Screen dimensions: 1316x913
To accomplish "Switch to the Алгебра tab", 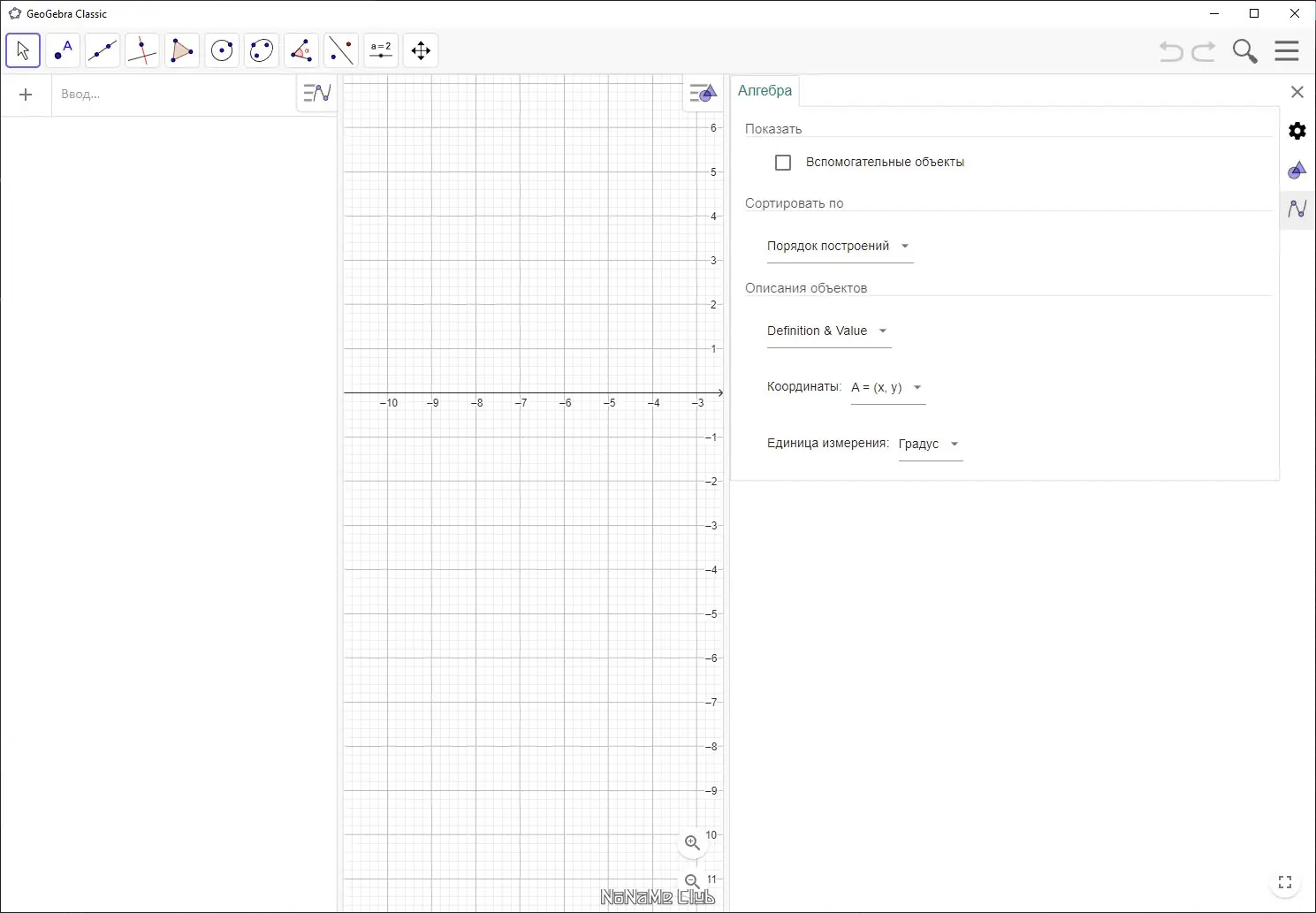I will click(x=765, y=91).
